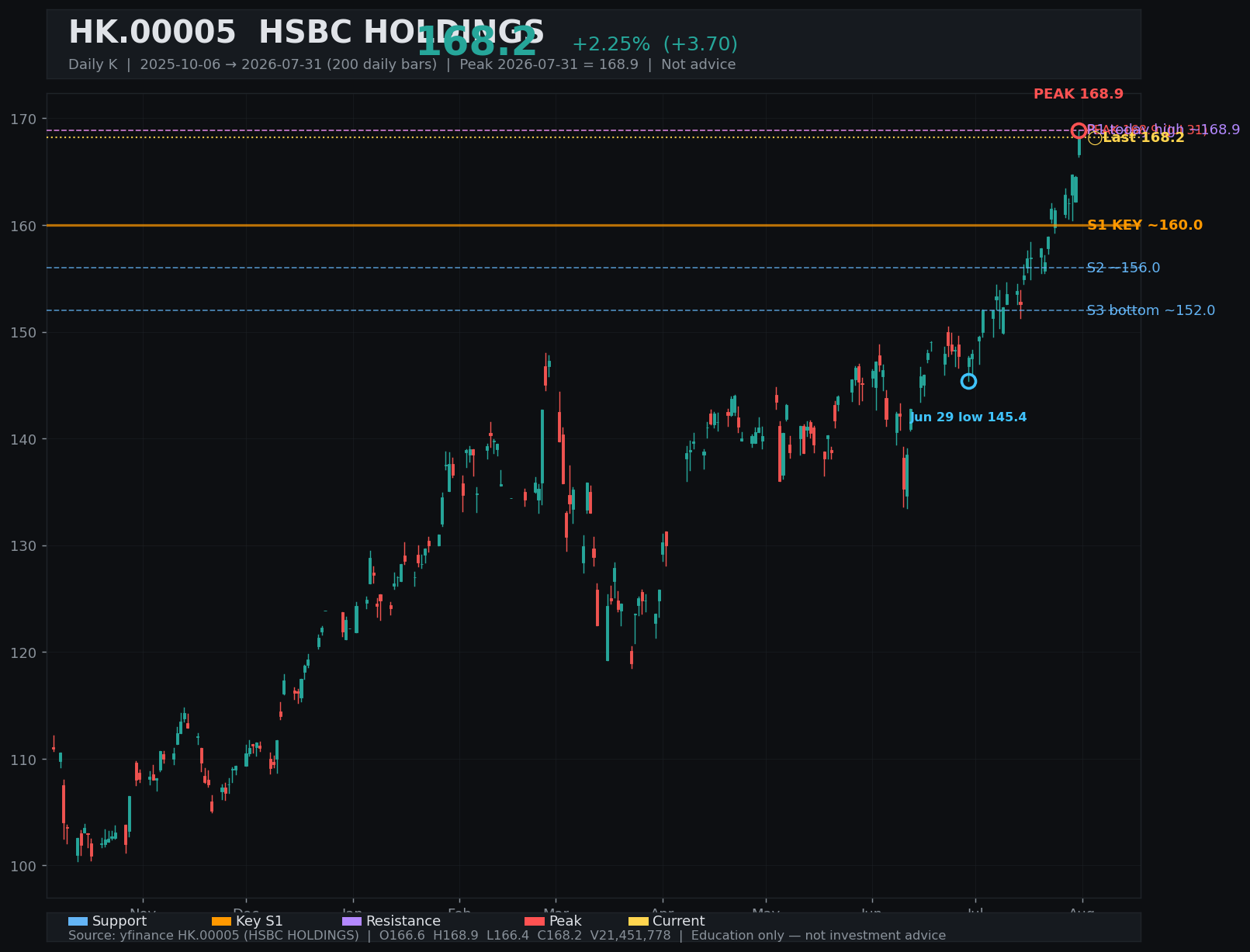Click "Education only — not investment advice" disclaimer
The image size is (1250, 952).
coord(819,936)
